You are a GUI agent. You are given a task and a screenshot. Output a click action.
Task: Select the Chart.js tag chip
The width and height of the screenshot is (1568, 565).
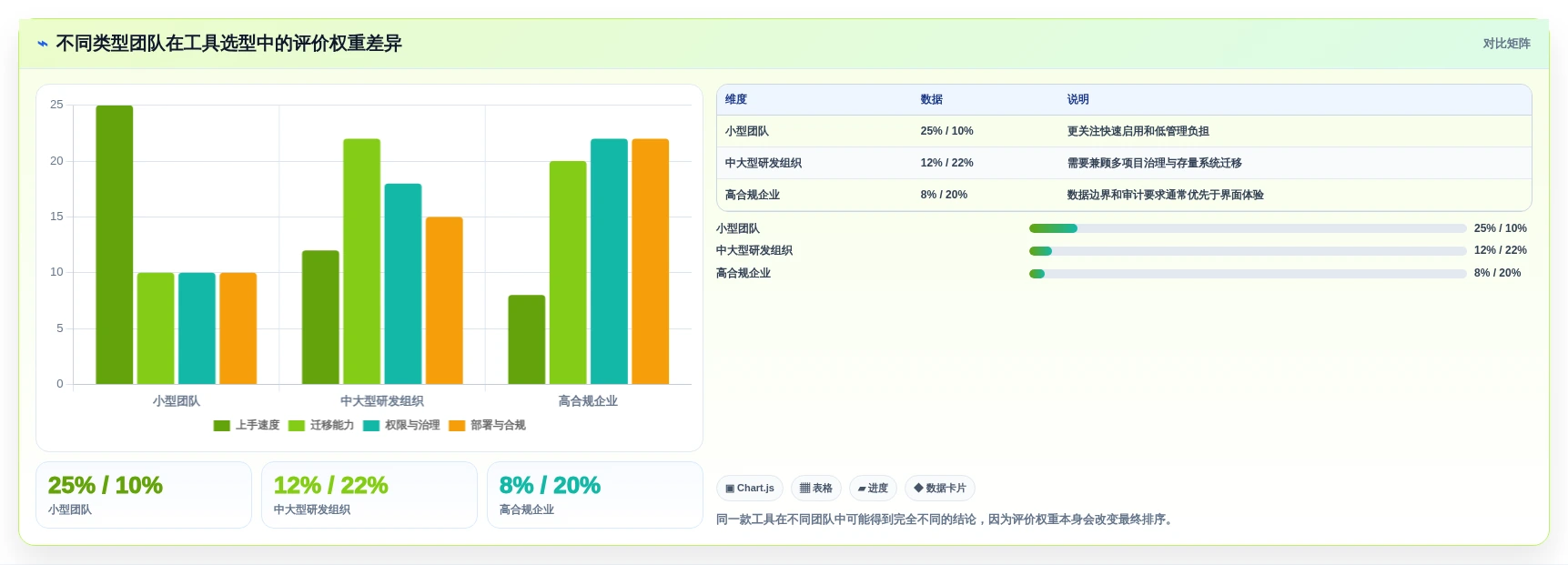coord(750,489)
